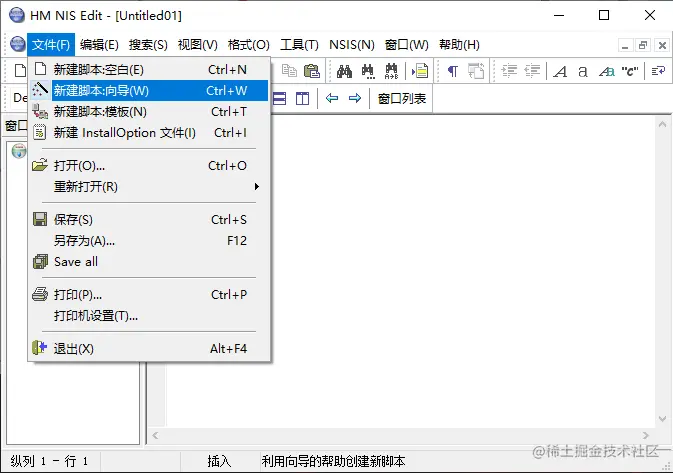Screen dimensions: 673x473
Task: Click the tile vertically window icon
Action: (x=302, y=99)
